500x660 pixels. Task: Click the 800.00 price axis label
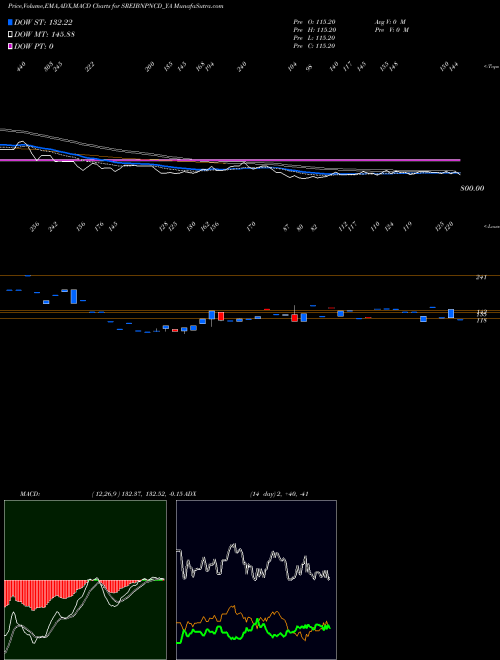click(472, 188)
